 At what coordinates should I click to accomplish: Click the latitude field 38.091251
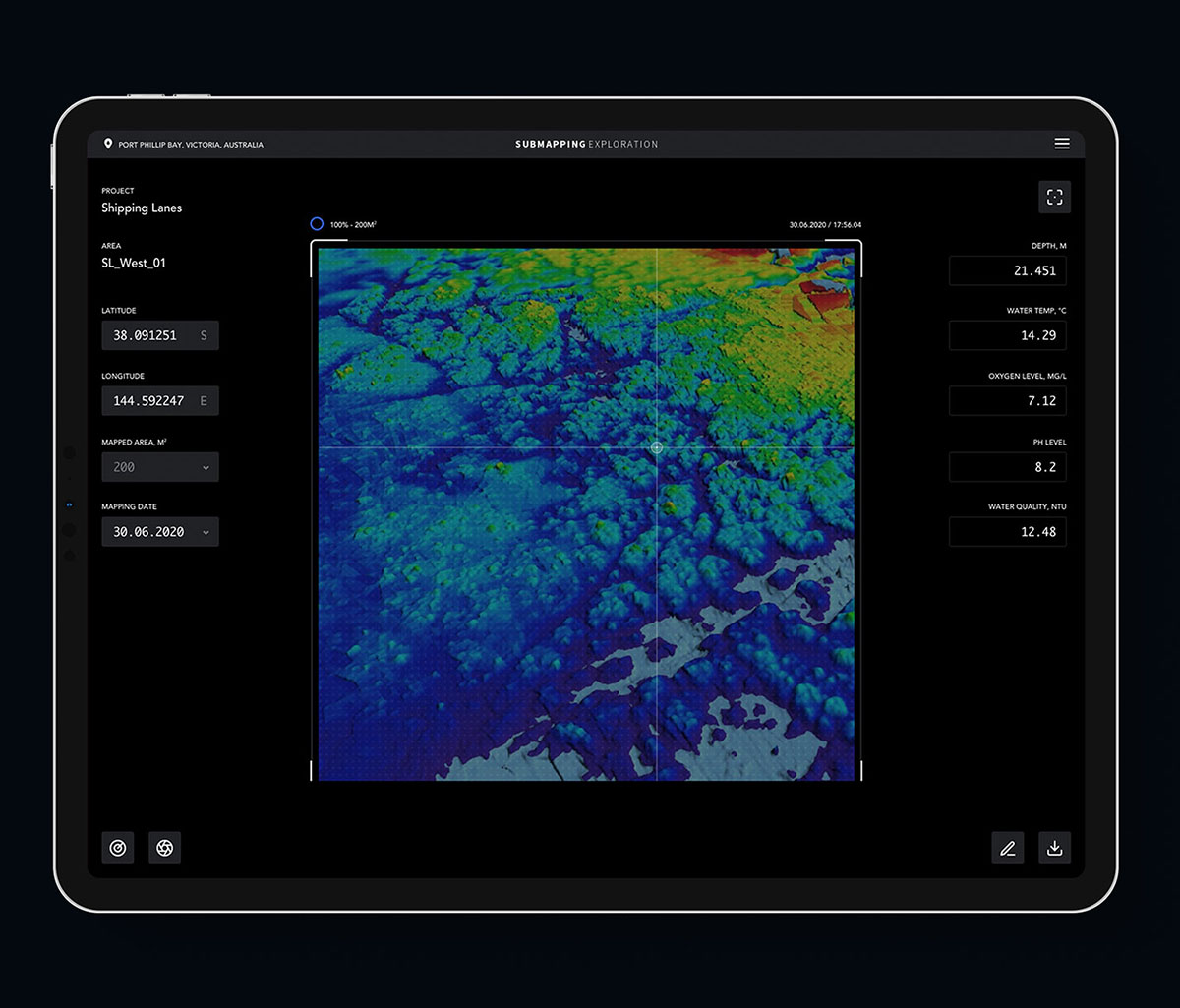coord(160,335)
